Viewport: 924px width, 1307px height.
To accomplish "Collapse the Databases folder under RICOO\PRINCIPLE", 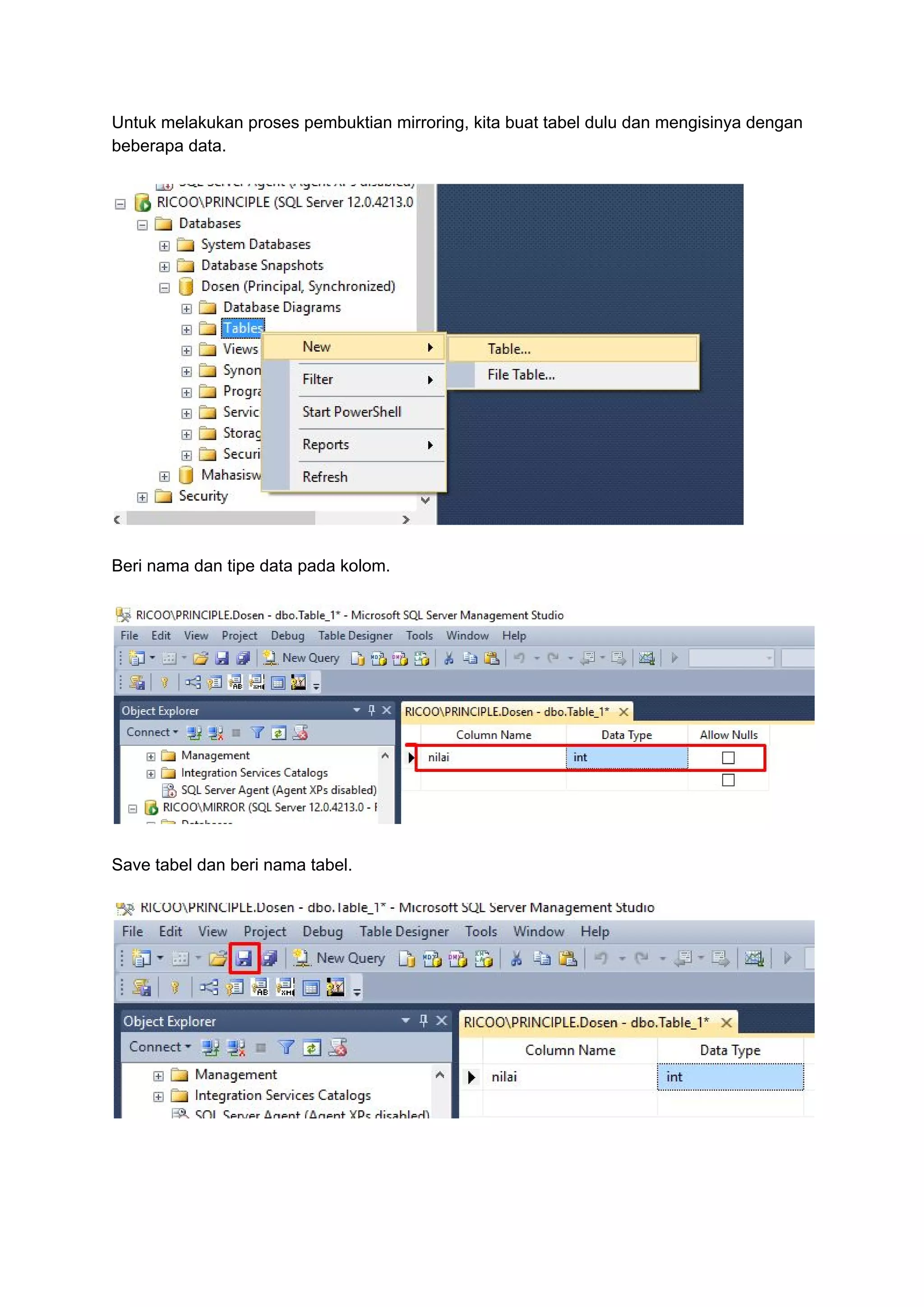I will tap(142, 225).
